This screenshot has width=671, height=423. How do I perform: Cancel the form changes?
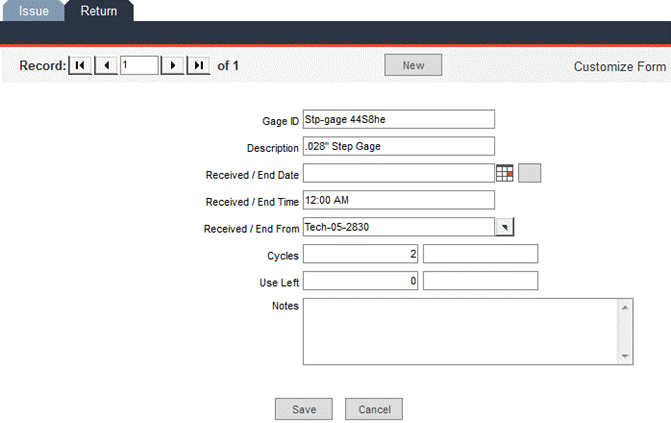click(x=374, y=409)
